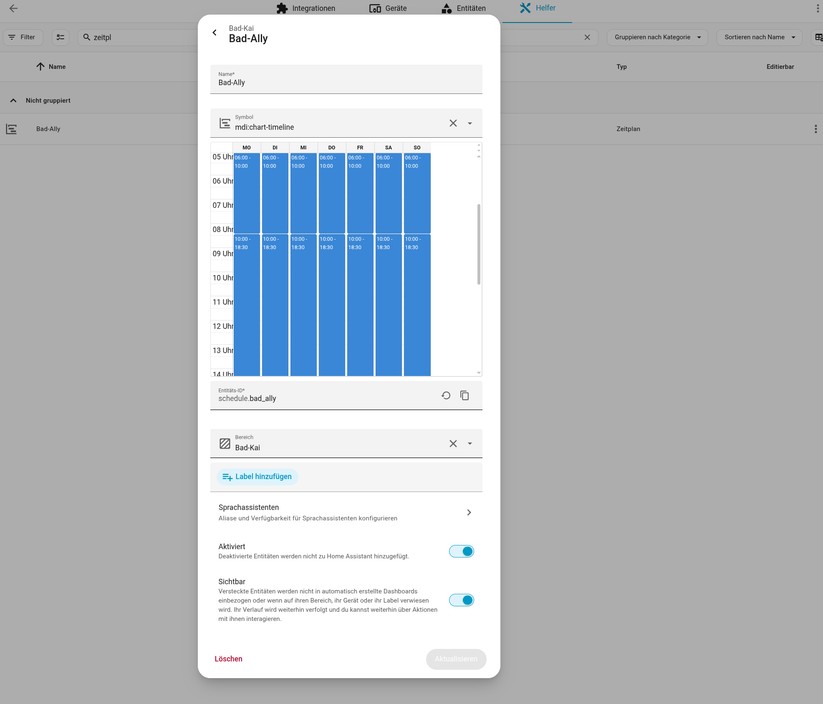The image size is (823, 704).
Task: Reset the entity ID to default
Action: tap(446, 395)
